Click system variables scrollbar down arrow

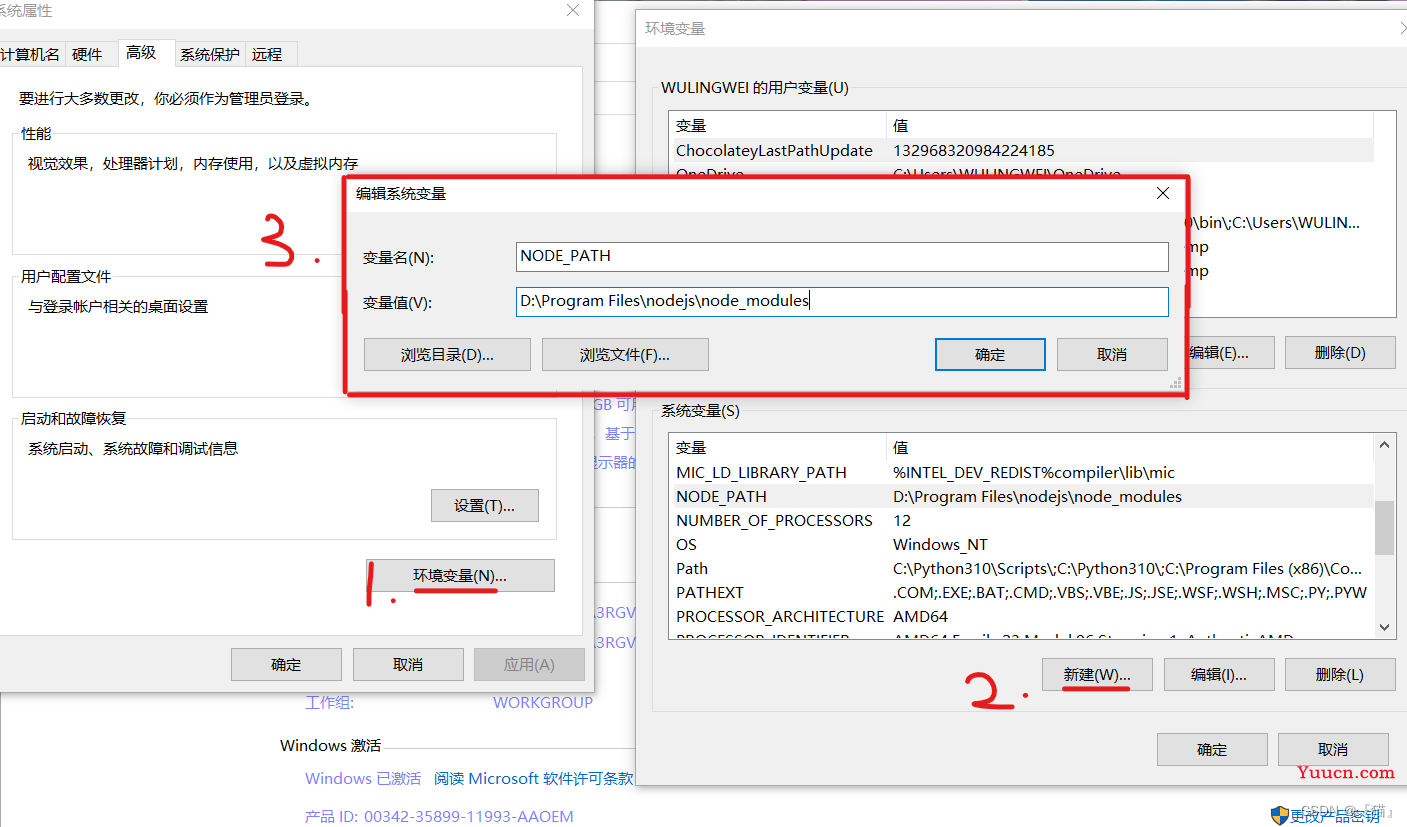1384,627
